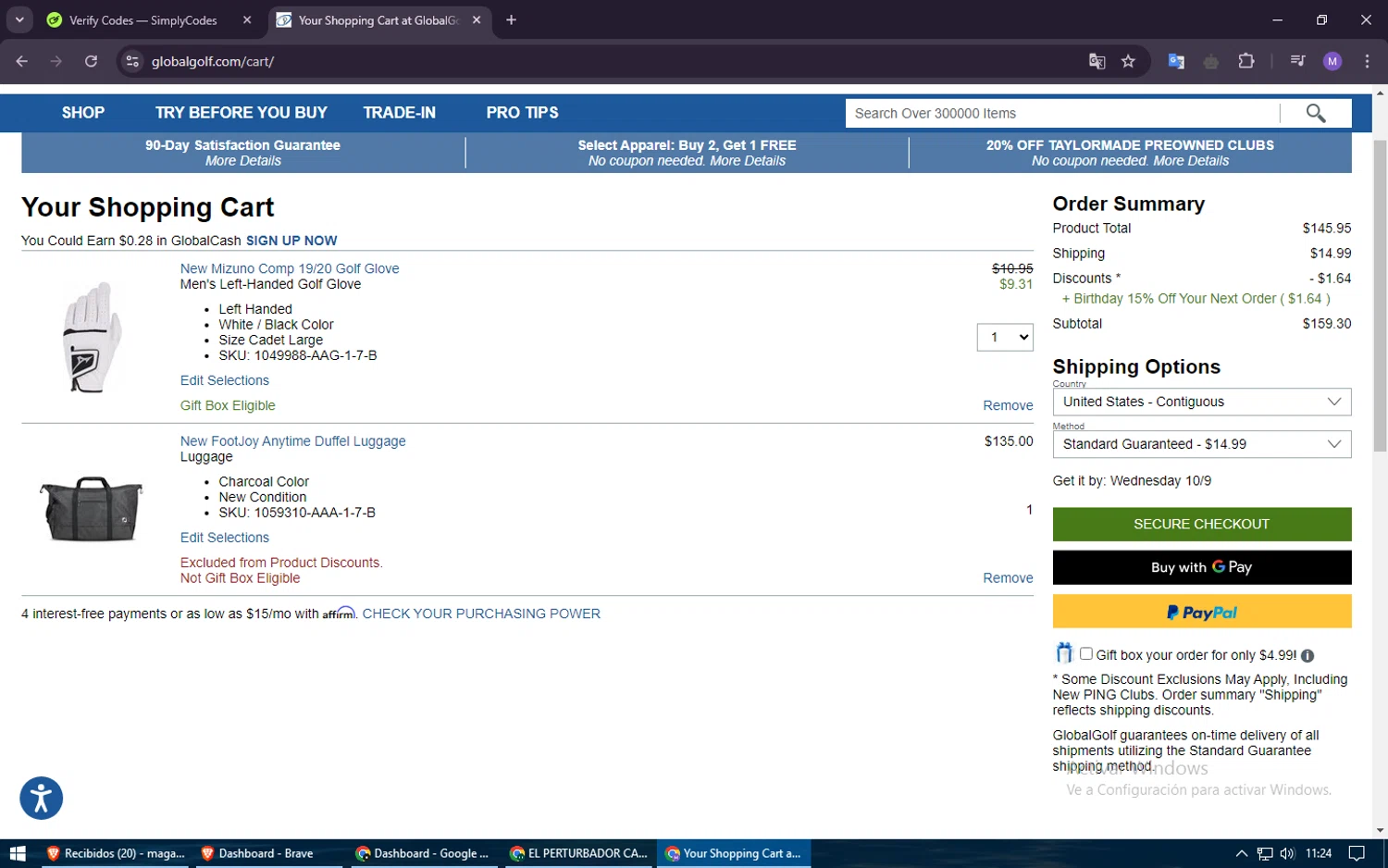Close the Verify Codes tab
The image size is (1388, 868).
click(247, 19)
